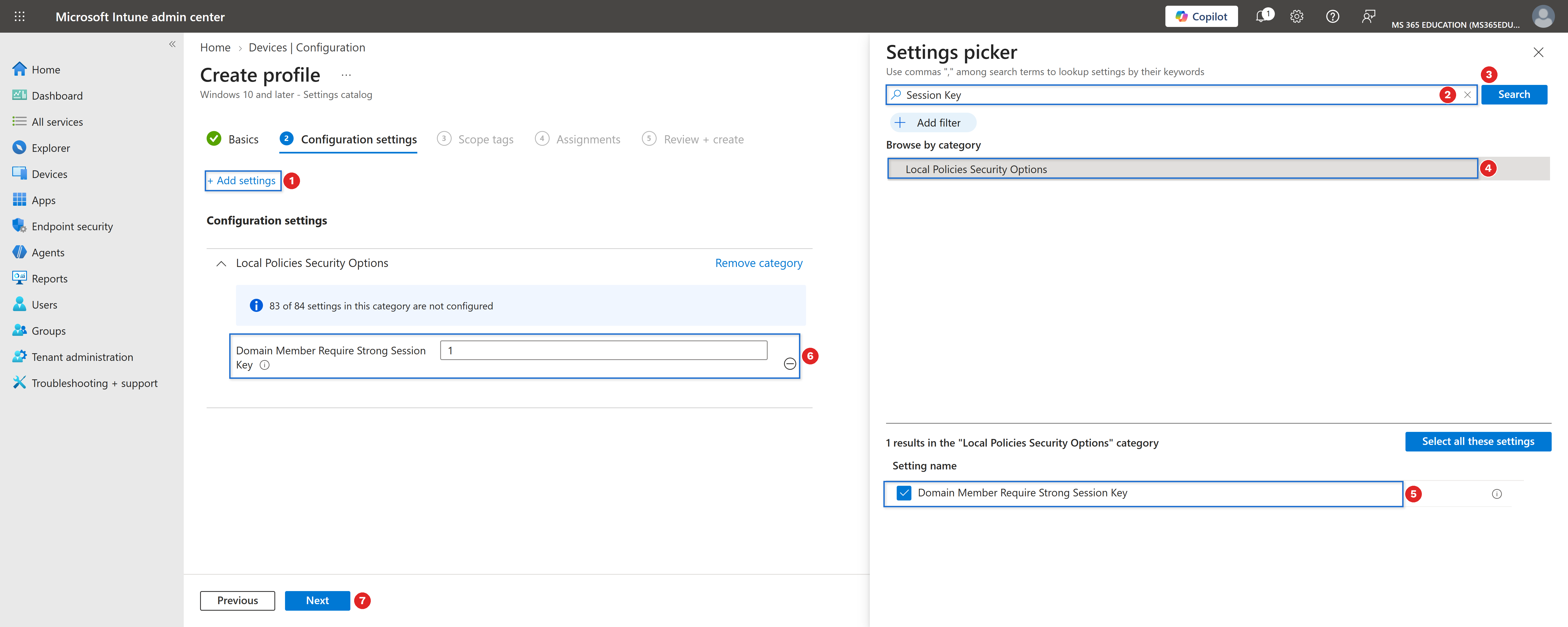Remove the Domain Member Require Strong Session Key setting
The image size is (1568, 627).
point(790,364)
